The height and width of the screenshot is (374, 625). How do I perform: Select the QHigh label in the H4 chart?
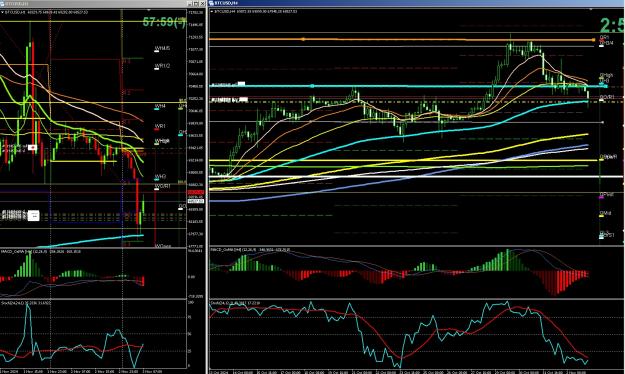click(x=606, y=75)
